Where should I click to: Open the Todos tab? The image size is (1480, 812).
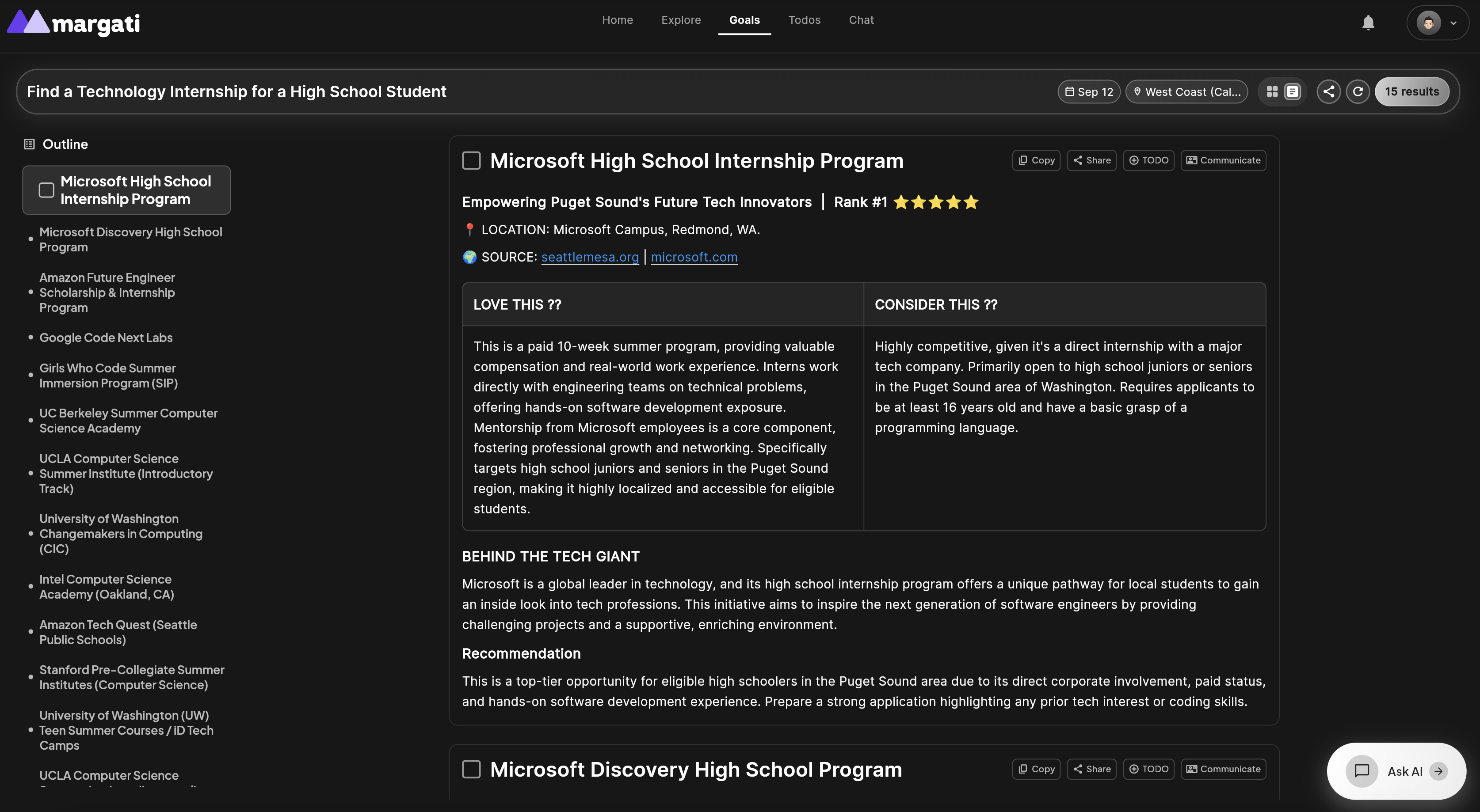pos(804,20)
